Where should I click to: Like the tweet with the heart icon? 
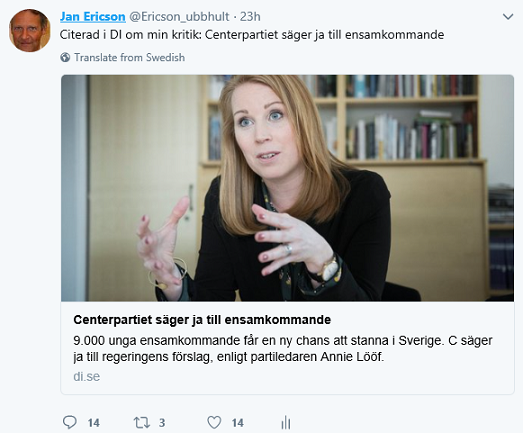(x=214, y=422)
